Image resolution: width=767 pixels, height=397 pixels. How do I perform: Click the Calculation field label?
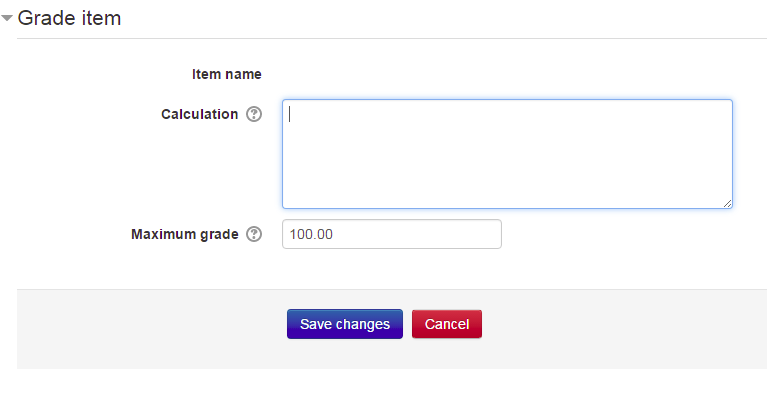200,114
